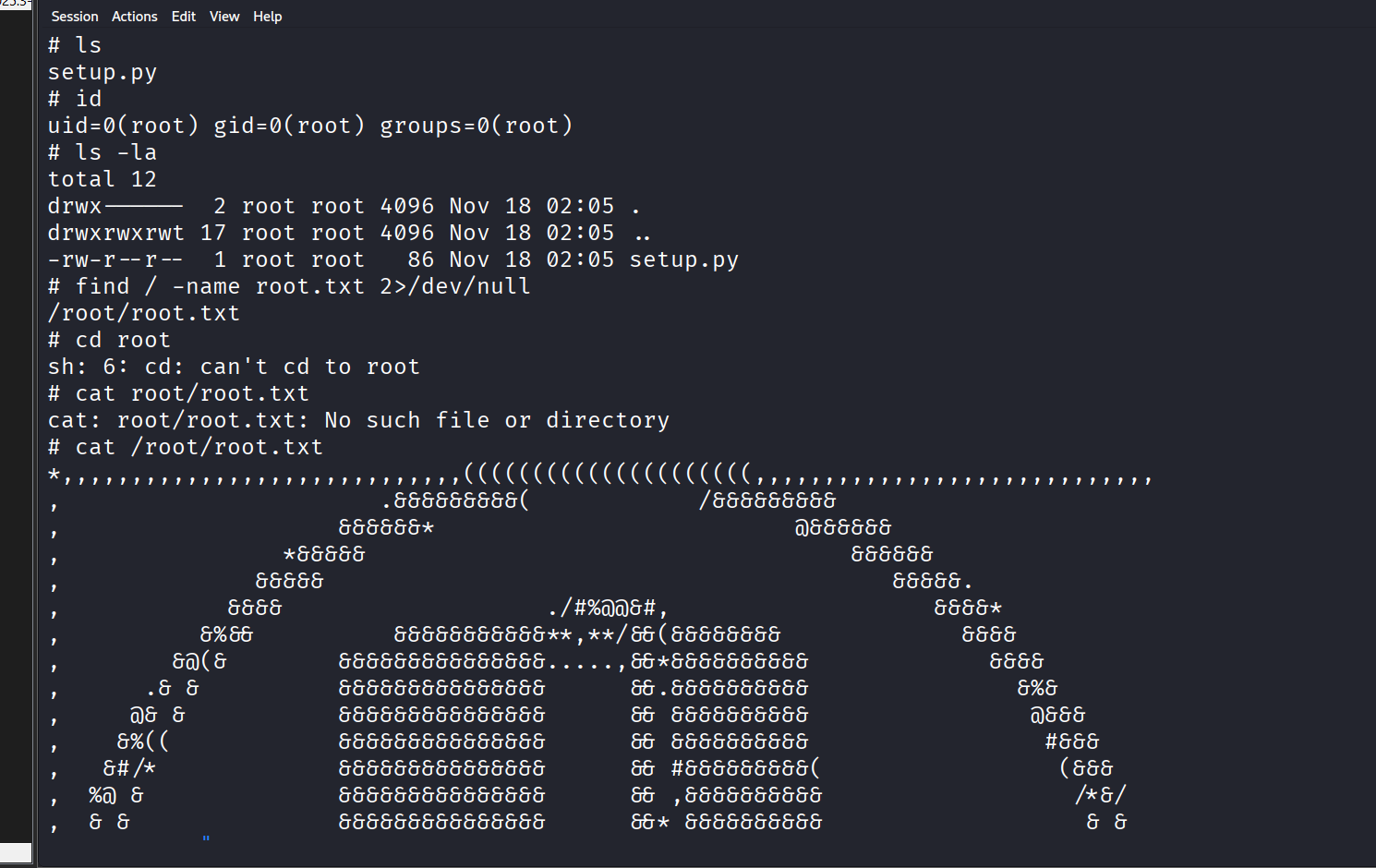Click the small blue mark at terminal bottom
The image size is (1376, 868).
206,838
